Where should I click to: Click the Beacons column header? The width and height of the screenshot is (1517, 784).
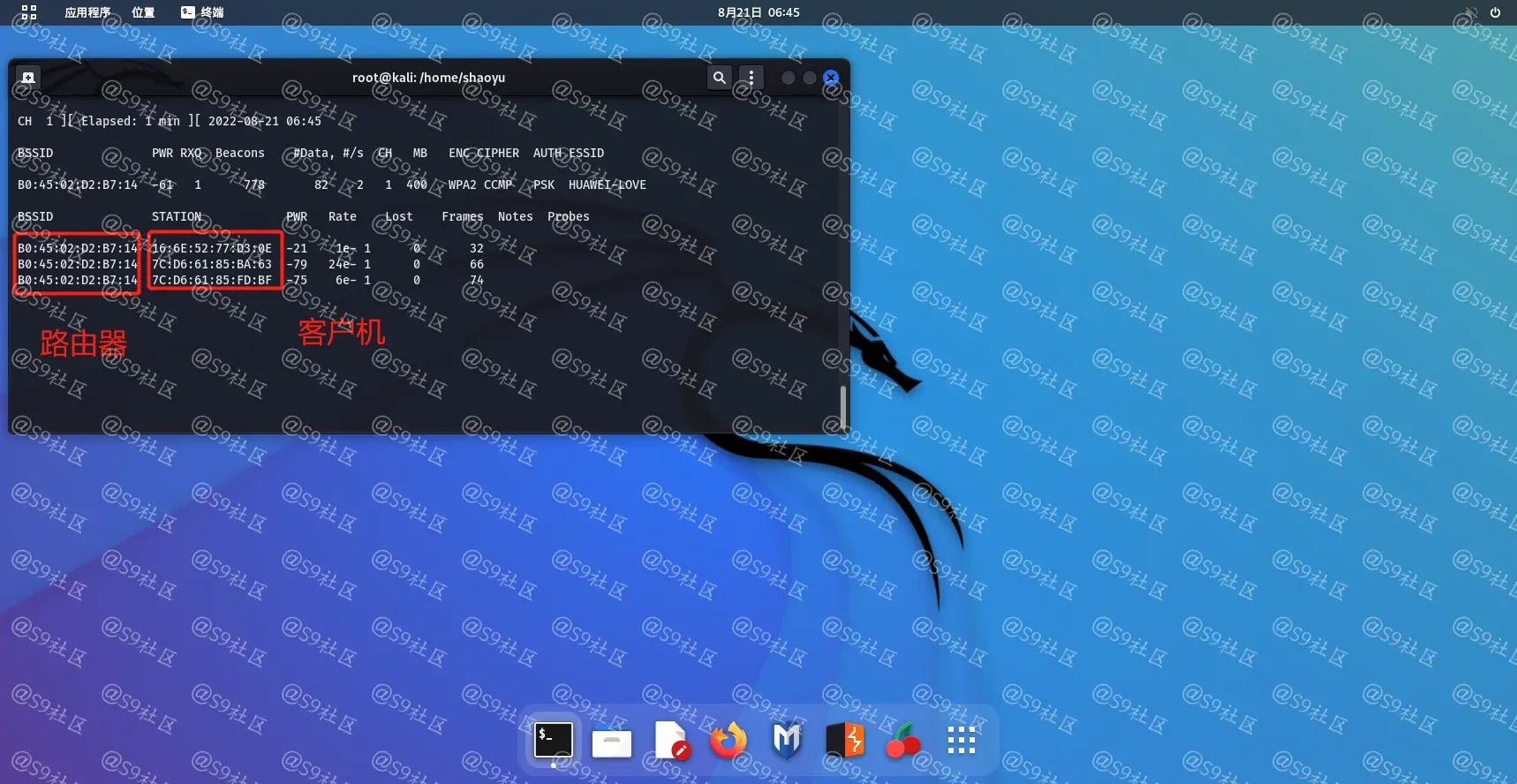click(x=240, y=153)
